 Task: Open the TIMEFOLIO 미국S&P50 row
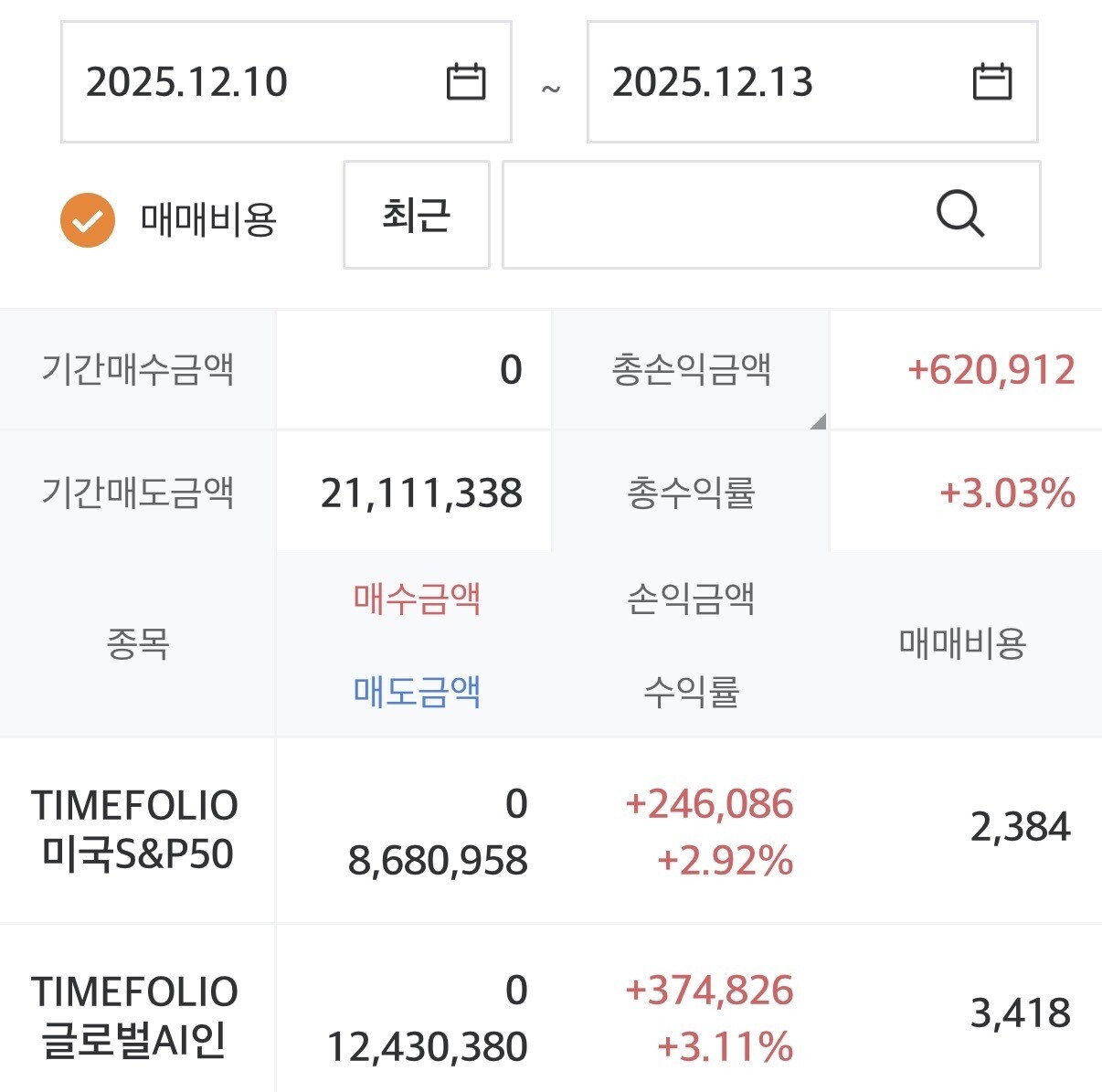[x=551, y=831]
